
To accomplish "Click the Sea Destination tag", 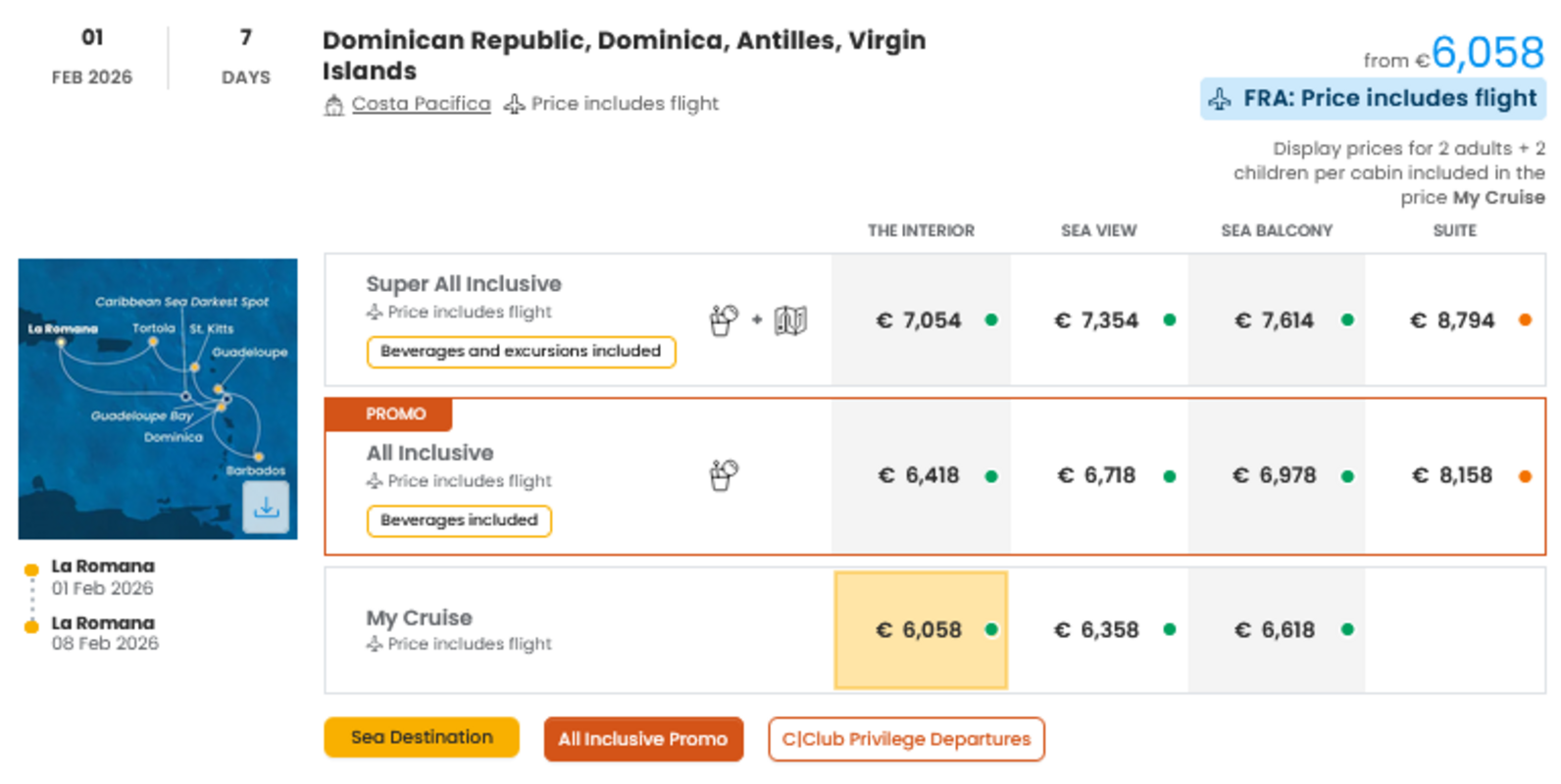I will pyautogui.click(x=422, y=738).
